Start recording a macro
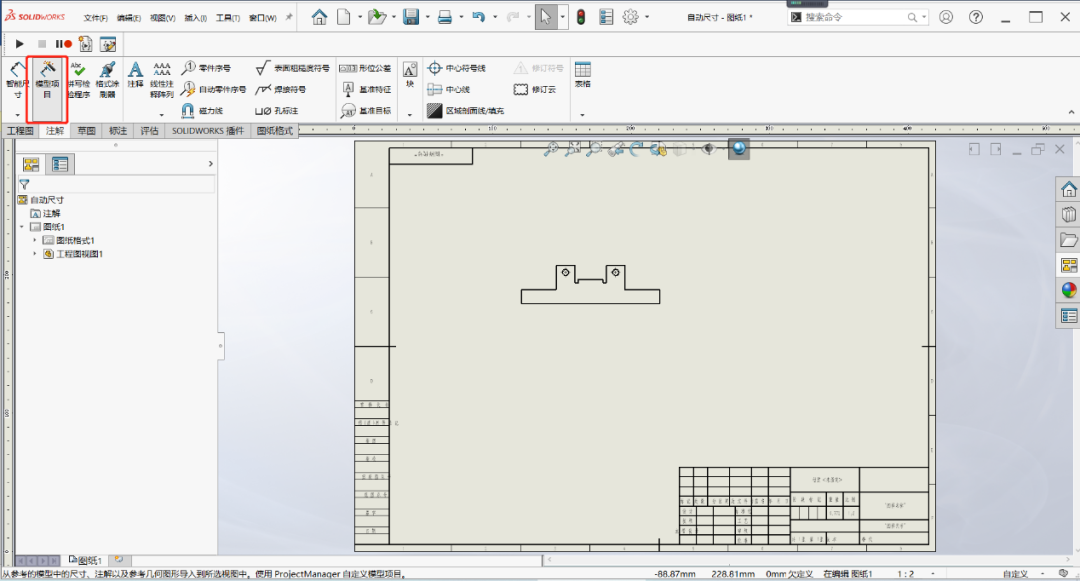Screen dimensions: 1080x581 pos(64,44)
